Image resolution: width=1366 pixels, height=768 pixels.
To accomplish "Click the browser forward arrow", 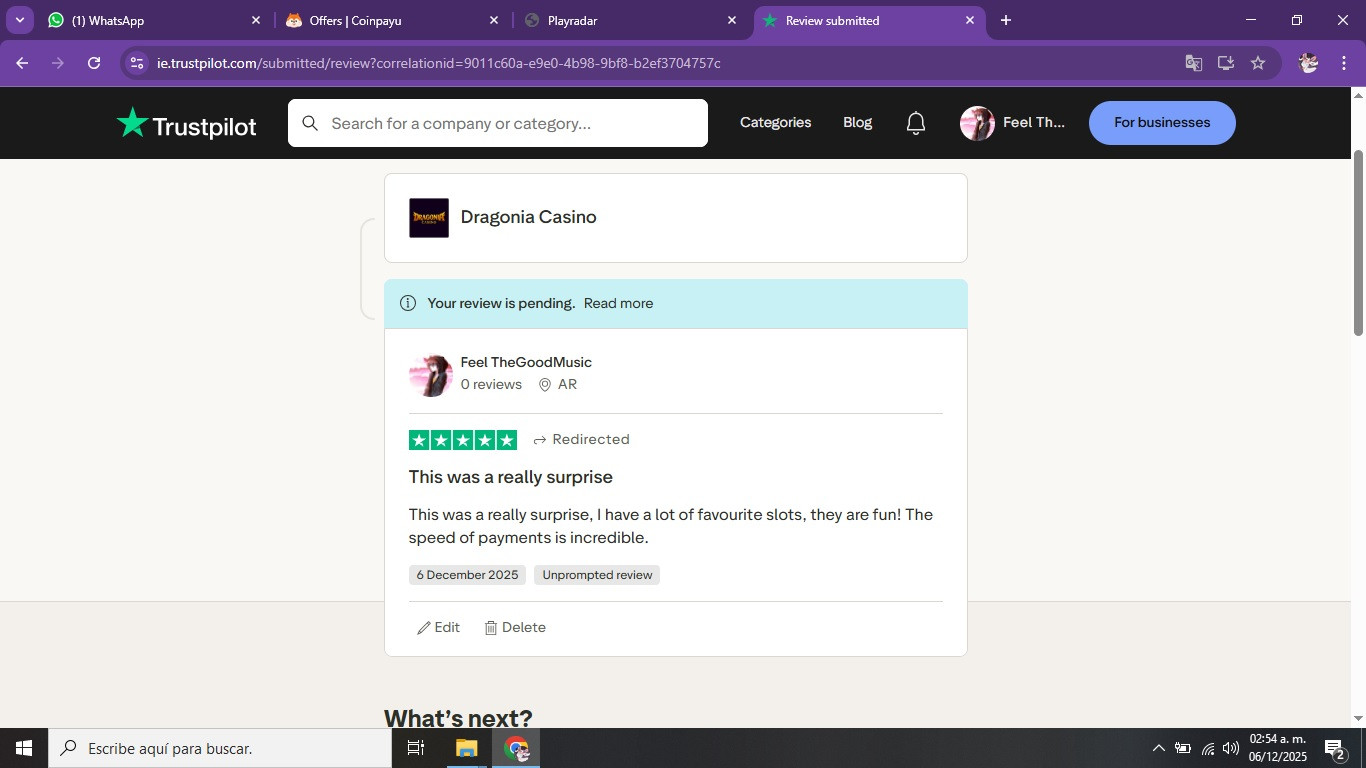I will click(x=58, y=63).
